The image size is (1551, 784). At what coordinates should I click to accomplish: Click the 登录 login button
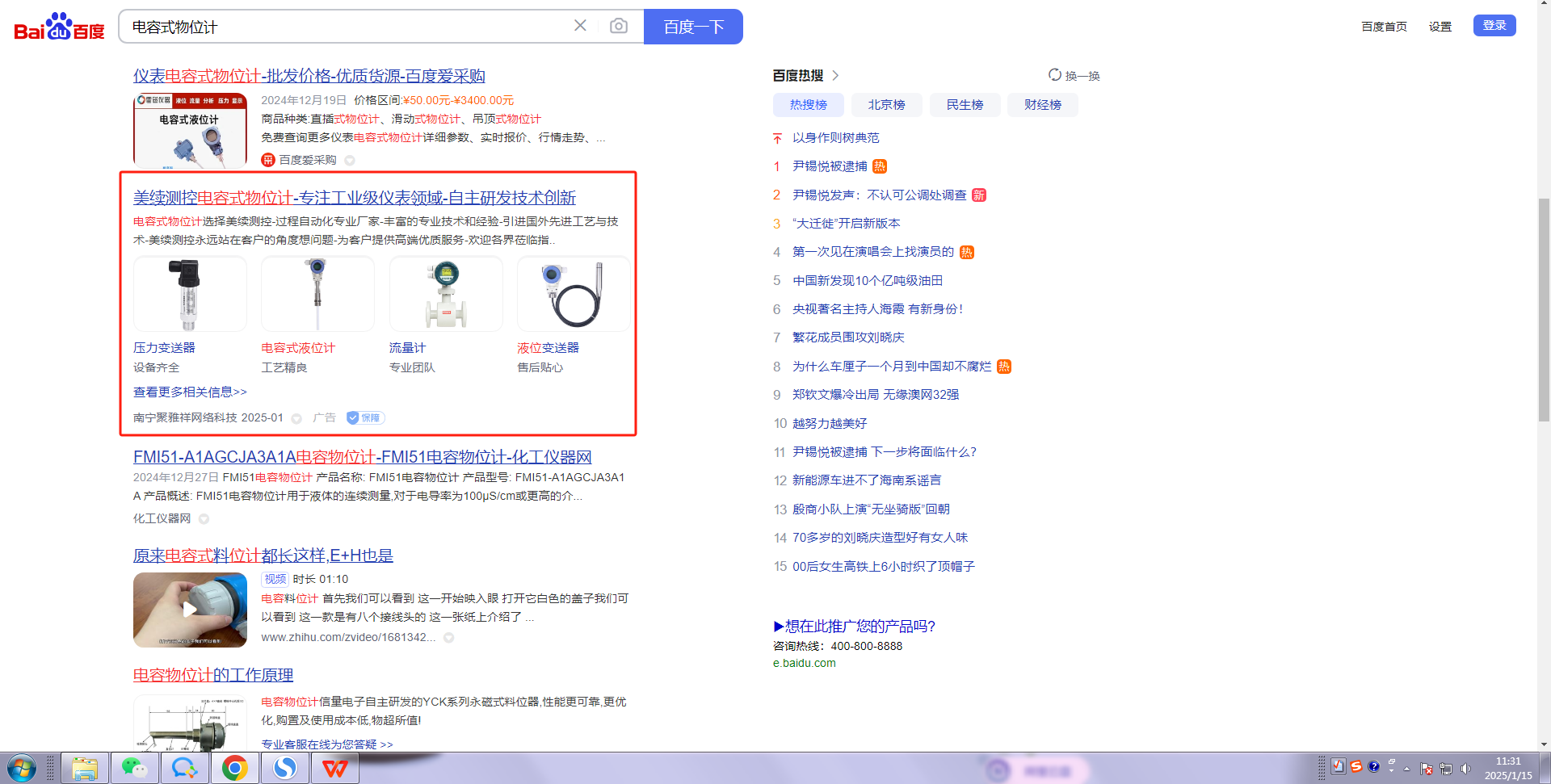(1494, 25)
